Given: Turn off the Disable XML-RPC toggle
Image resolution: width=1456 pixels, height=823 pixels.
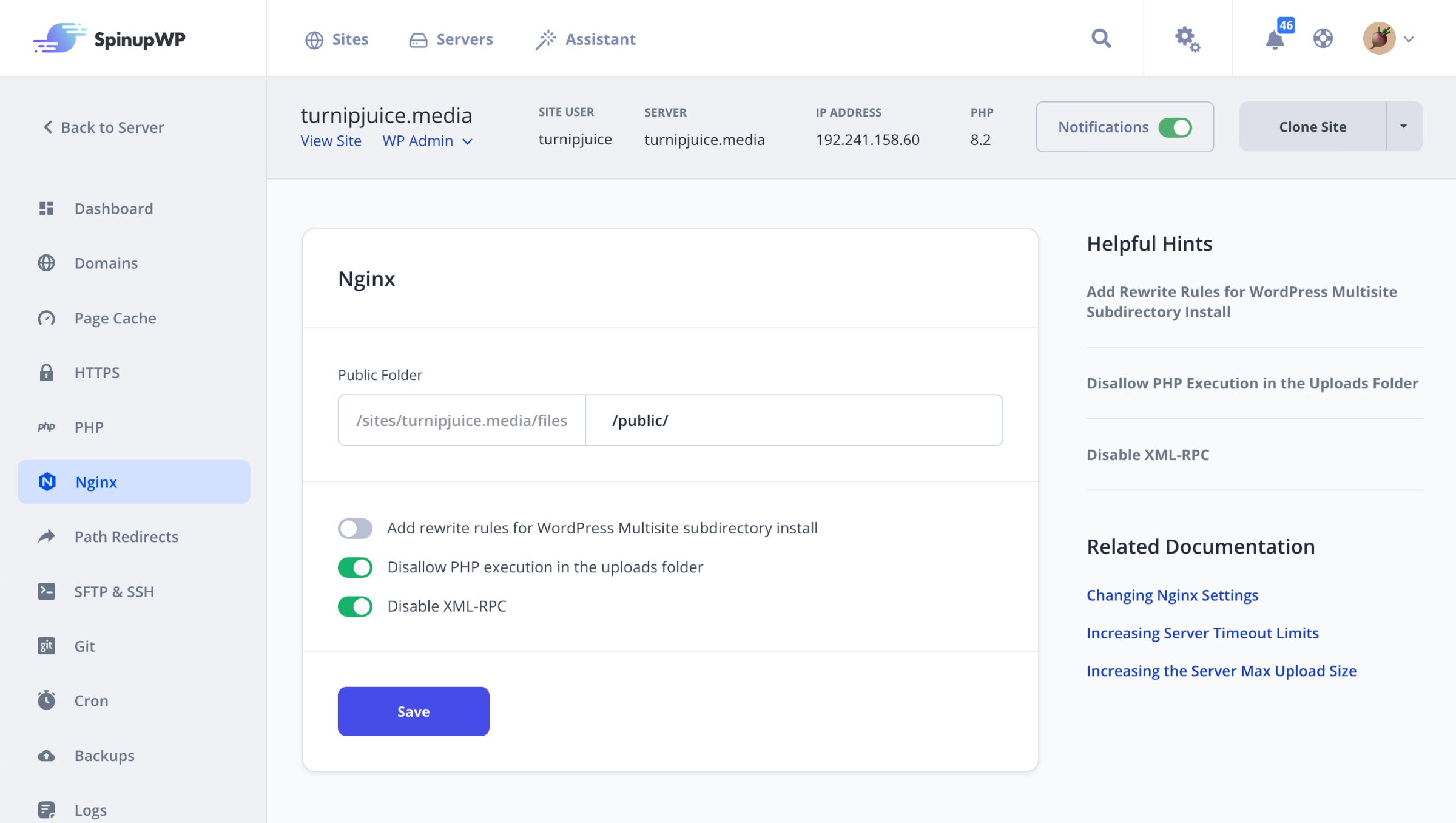Looking at the screenshot, I should [x=355, y=606].
